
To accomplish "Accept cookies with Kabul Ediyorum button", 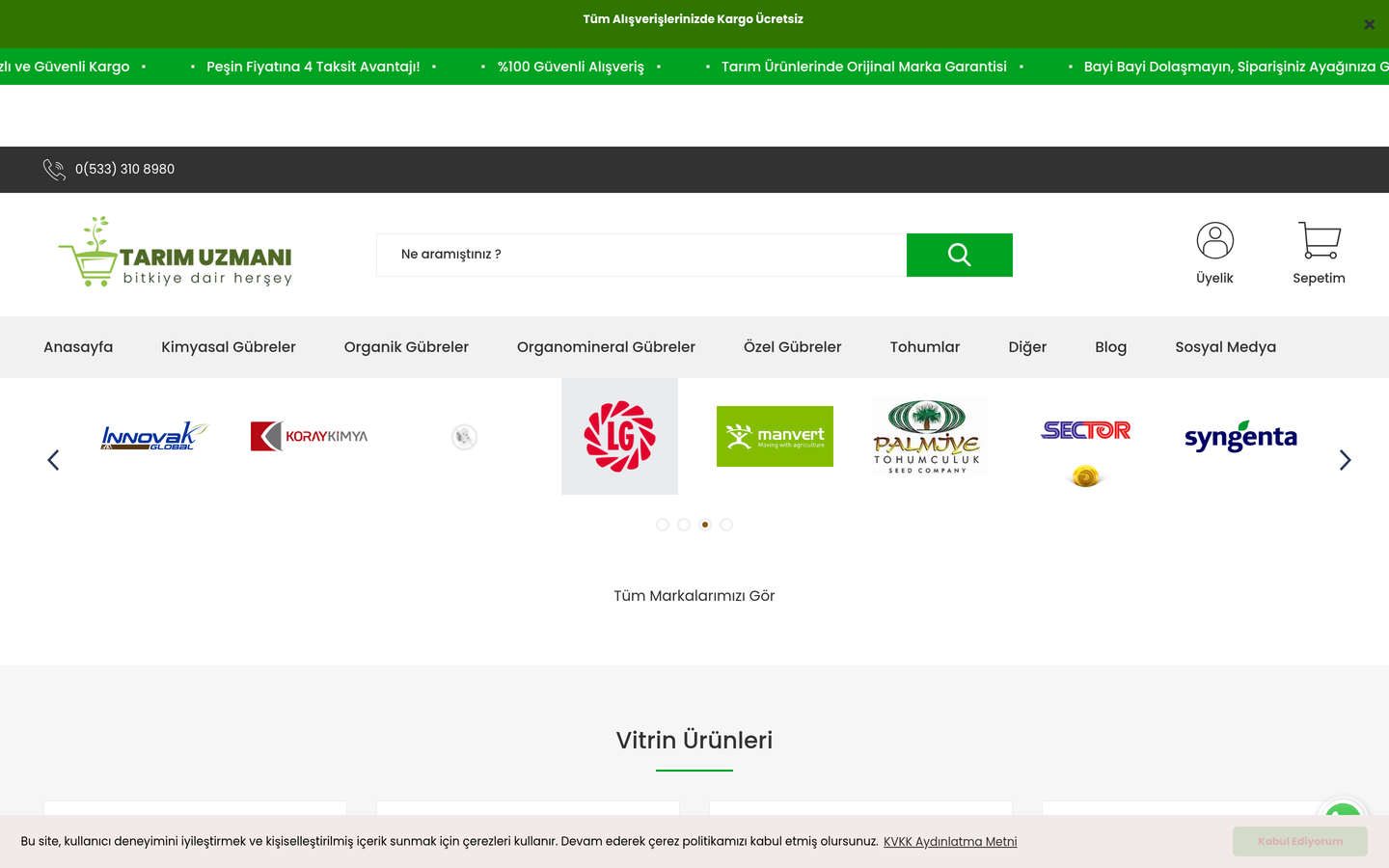I will click(1299, 841).
